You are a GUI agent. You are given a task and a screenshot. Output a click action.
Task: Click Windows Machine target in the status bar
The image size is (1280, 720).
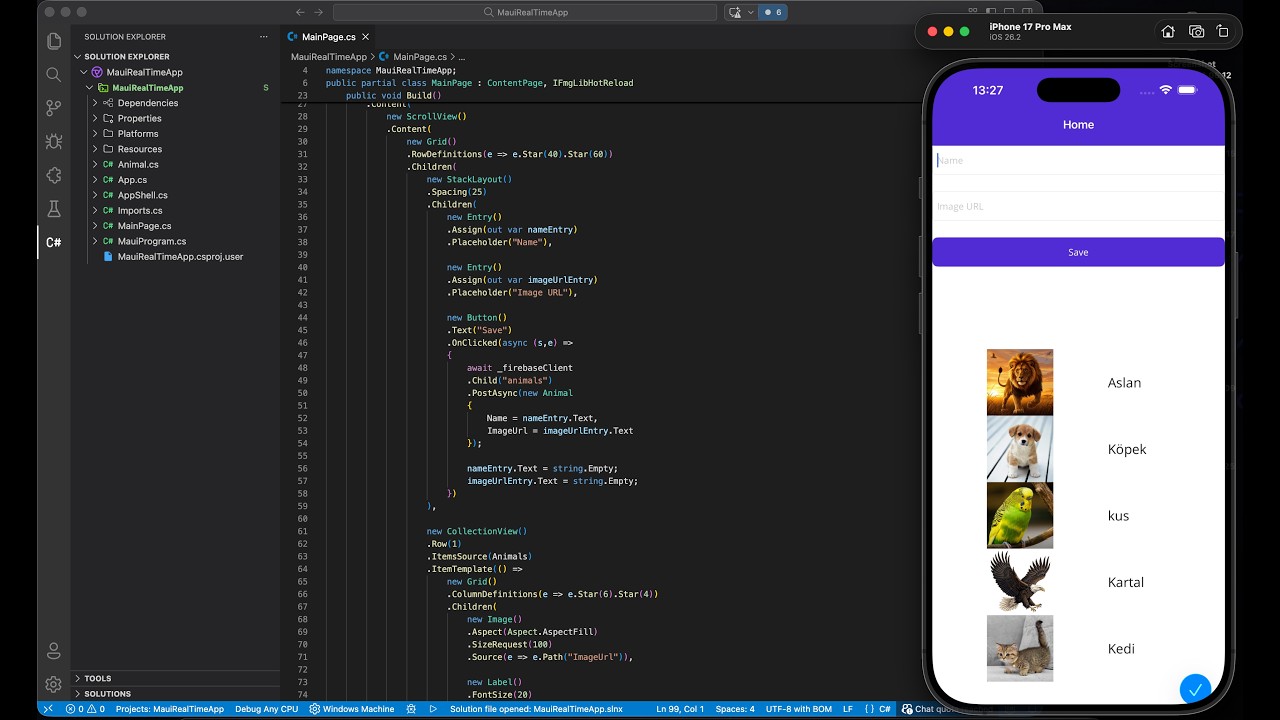[x=352, y=709]
